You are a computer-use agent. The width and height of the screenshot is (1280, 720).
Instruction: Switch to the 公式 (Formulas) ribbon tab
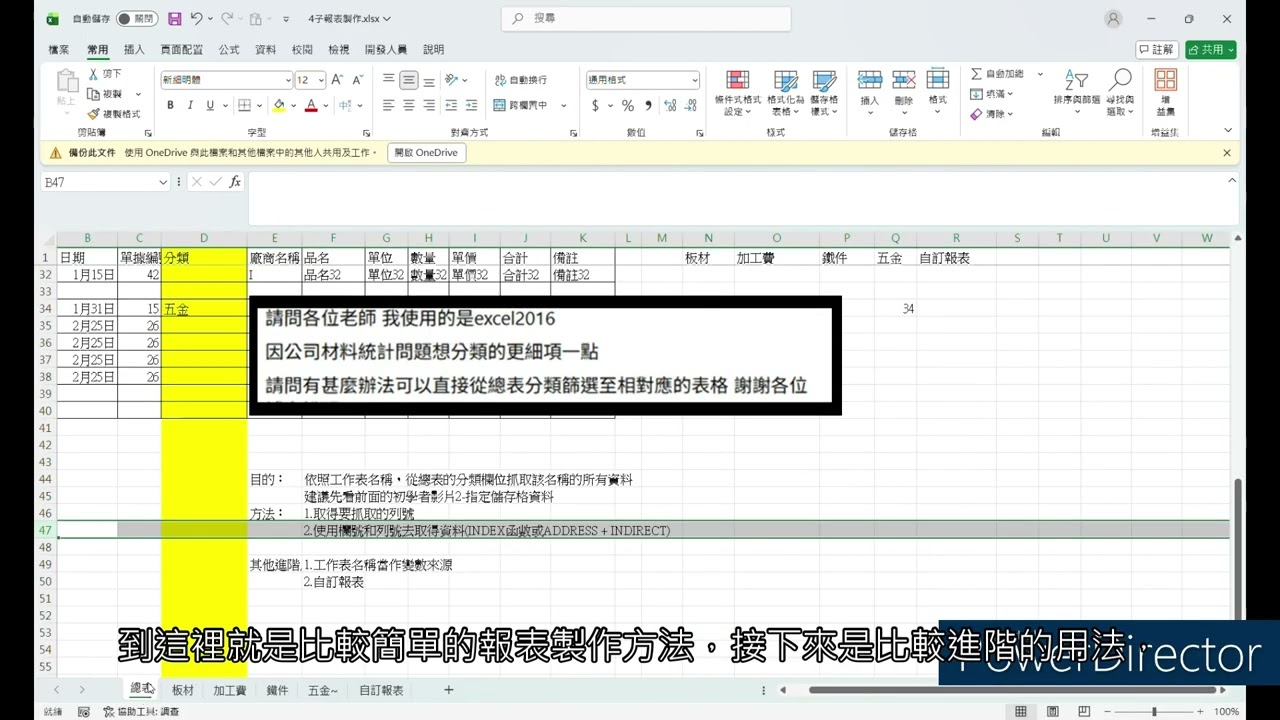[x=229, y=49]
